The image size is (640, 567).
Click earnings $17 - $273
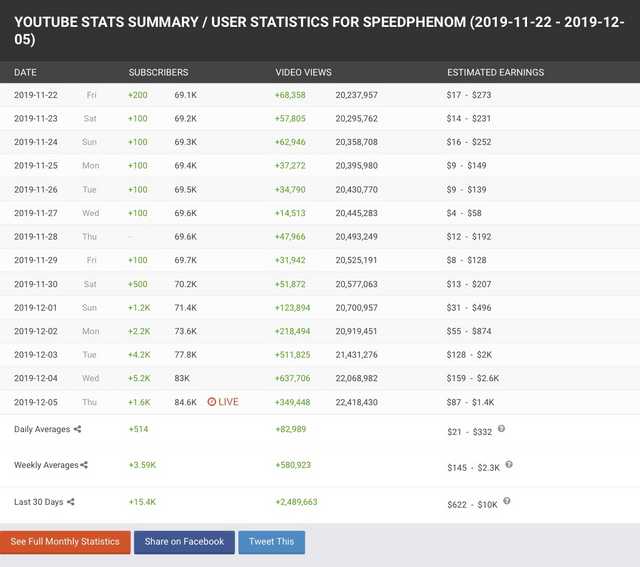[469, 95]
